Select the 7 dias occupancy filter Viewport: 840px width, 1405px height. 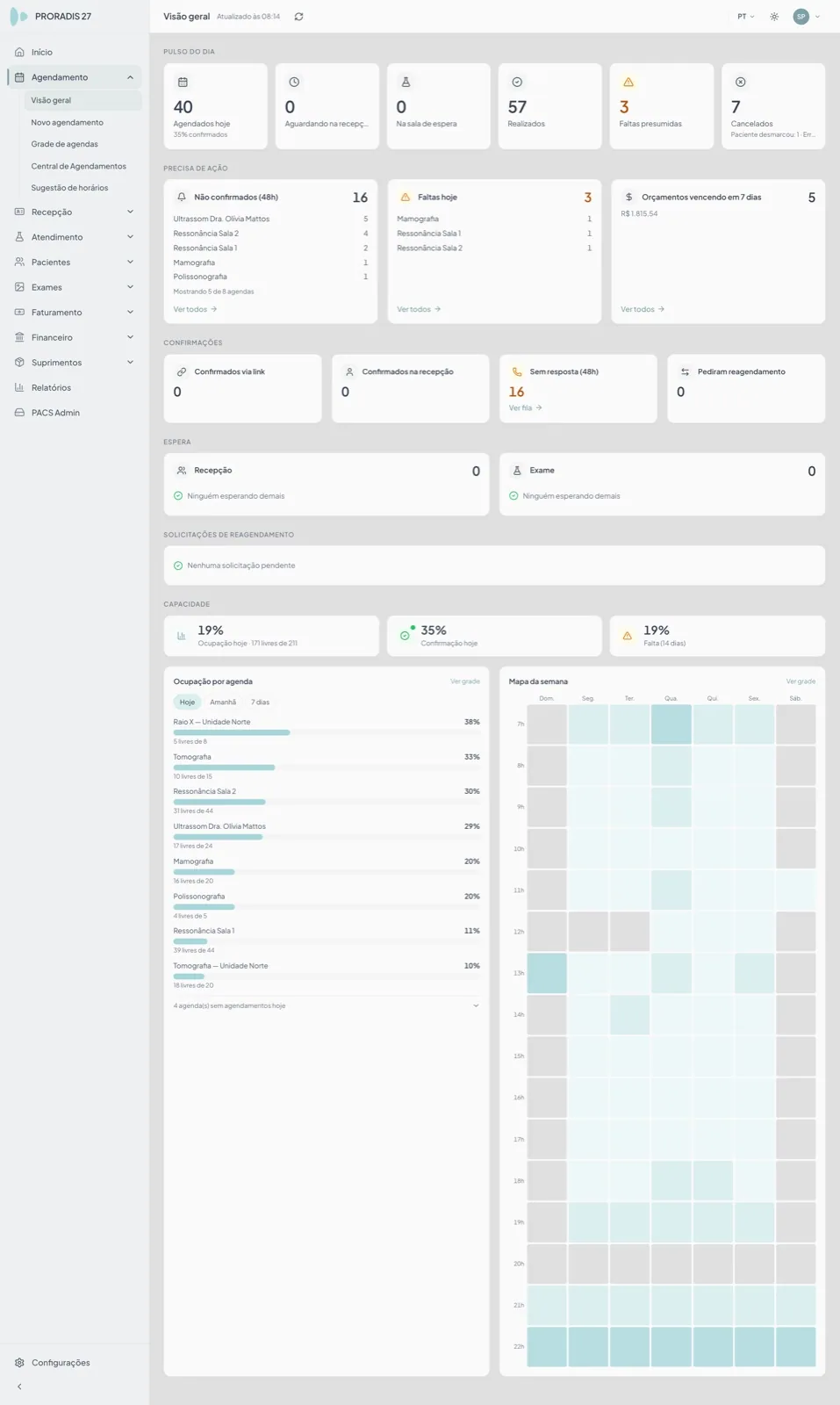coord(261,702)
